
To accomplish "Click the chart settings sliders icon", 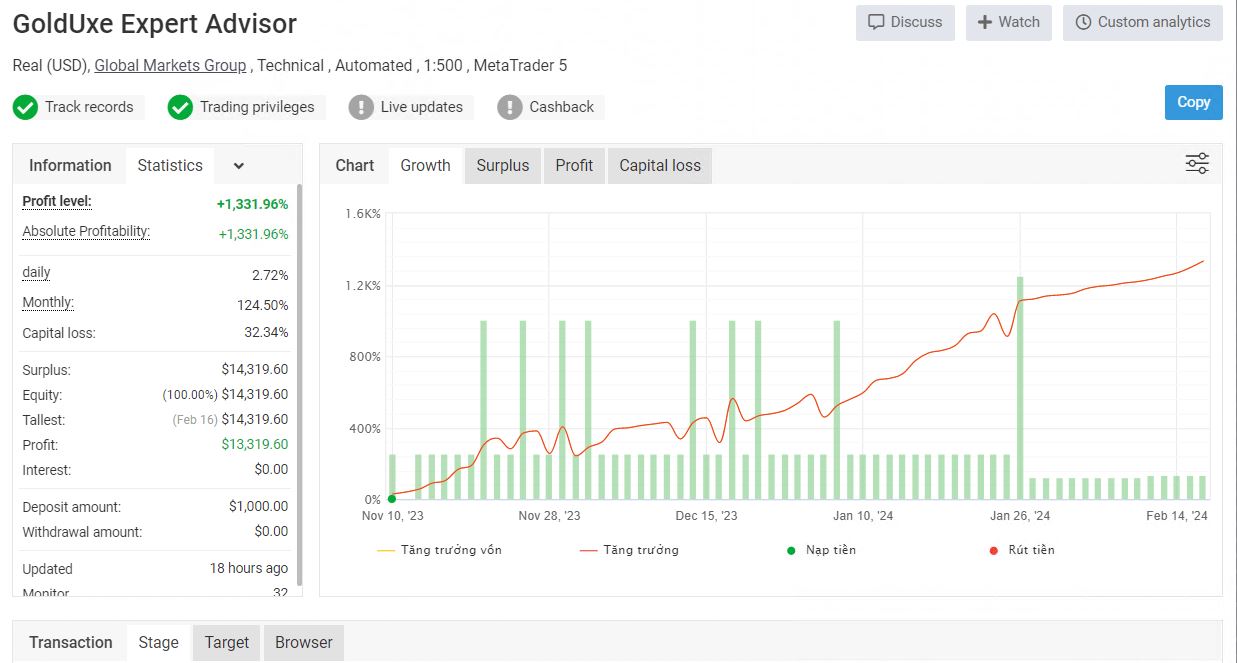I will [x=1196, y=164].
